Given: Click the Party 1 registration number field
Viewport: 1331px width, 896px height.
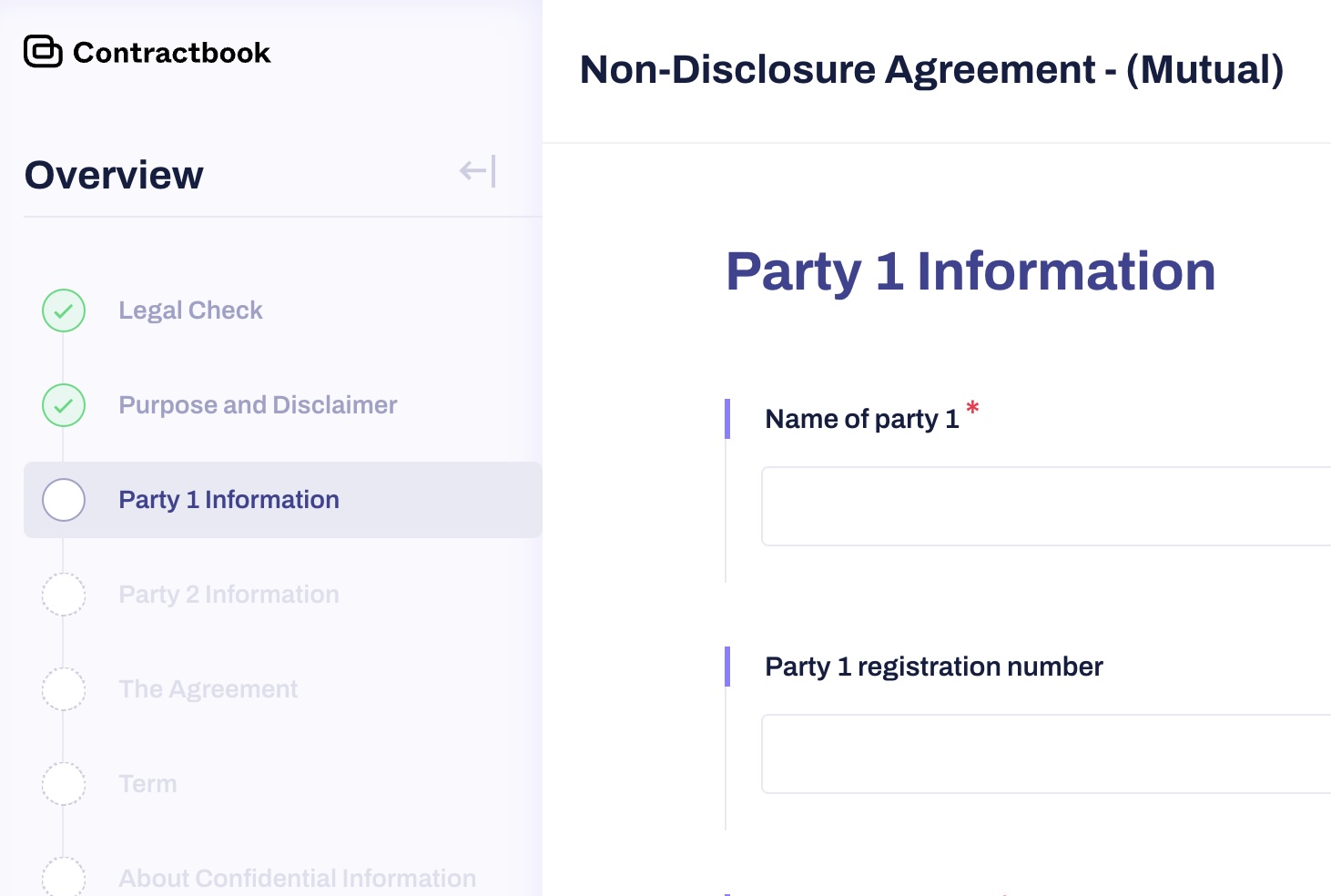Looking at the screenshot, I should (1045, 754).
